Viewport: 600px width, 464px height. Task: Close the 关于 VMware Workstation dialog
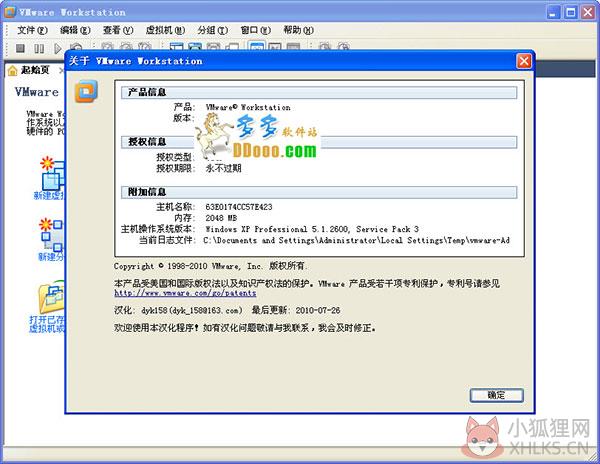click(524, 61)
